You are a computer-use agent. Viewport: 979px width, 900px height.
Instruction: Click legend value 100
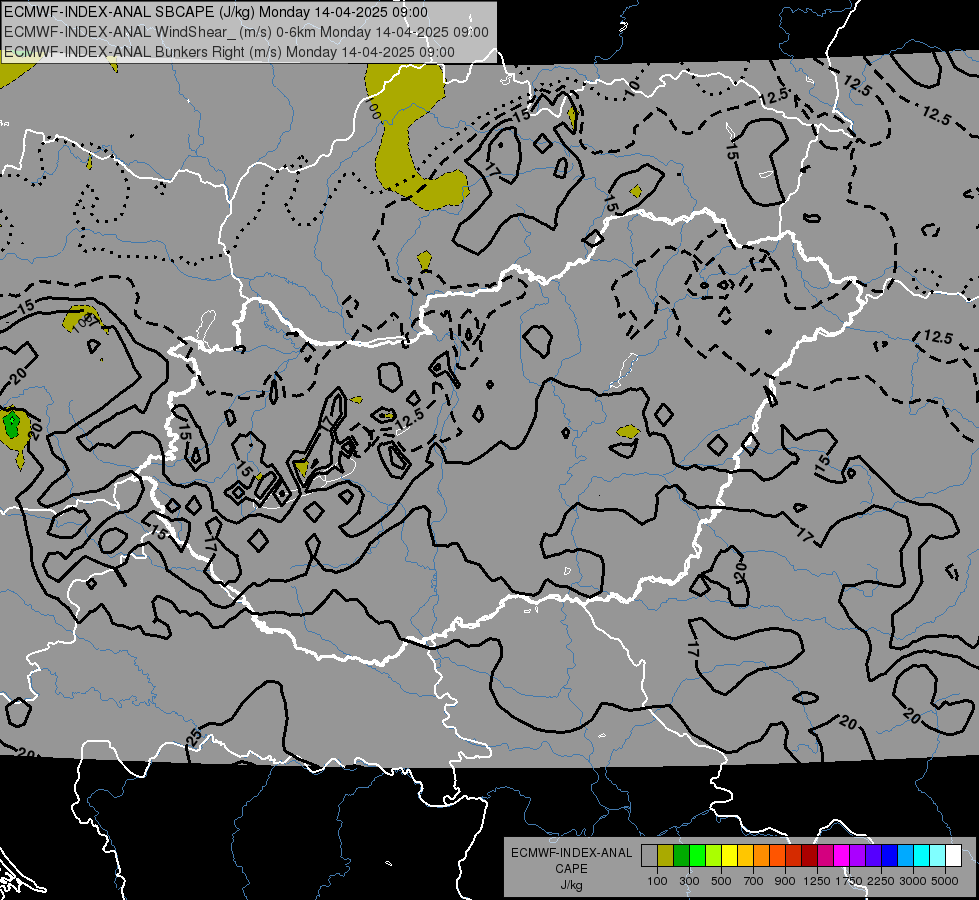(x=657, y=881)
